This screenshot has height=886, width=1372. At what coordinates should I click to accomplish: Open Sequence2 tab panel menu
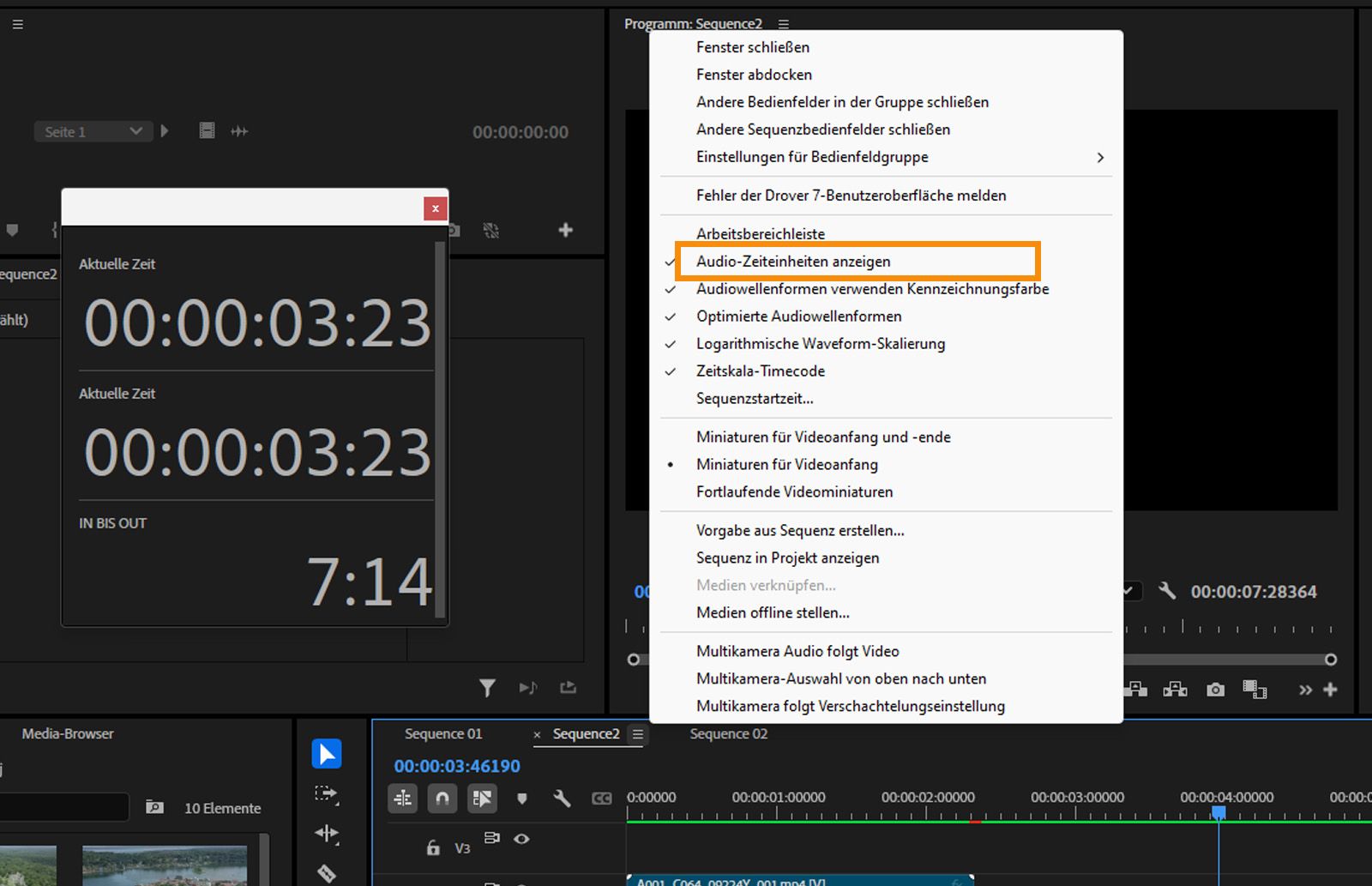(x=637, y=734)
